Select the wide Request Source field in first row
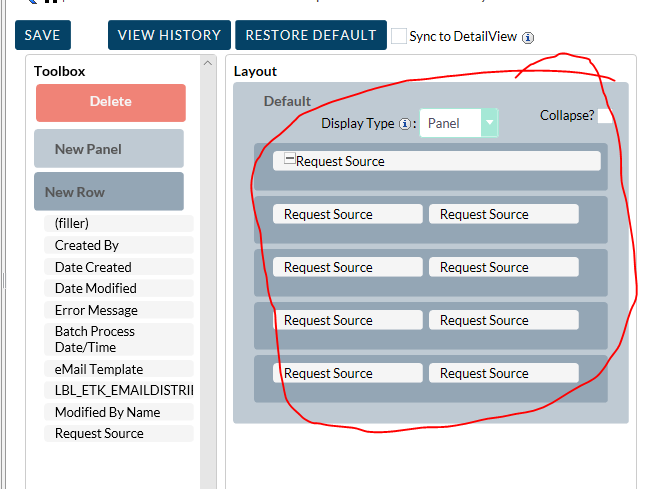 point(437,161)
